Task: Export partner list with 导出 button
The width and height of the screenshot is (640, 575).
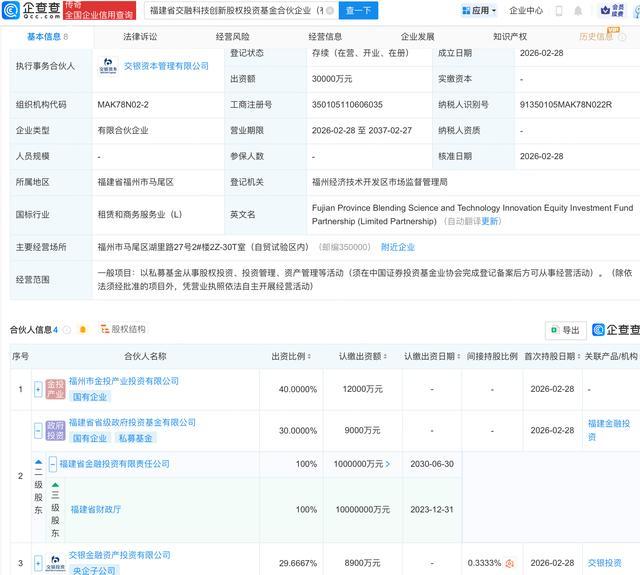Action: click(x=565, y=330)
